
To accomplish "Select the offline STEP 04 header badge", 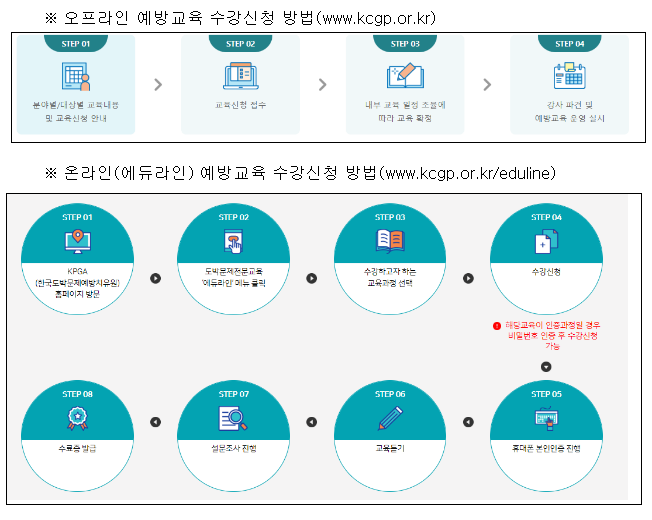I will pos(570,43).
